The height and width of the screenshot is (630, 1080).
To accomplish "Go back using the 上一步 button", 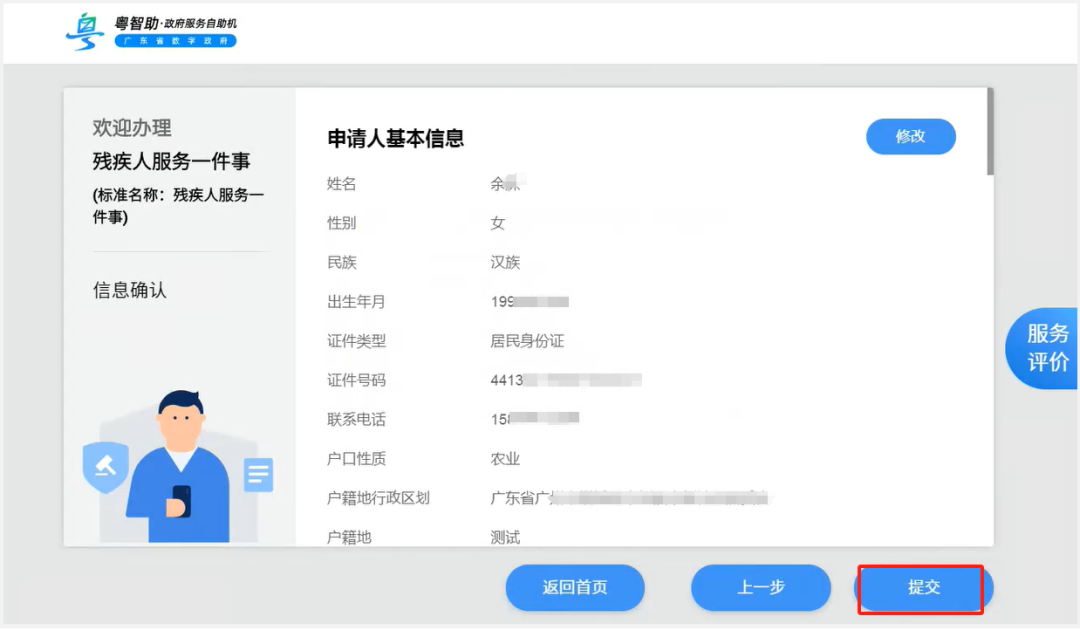I will (760, 588).
